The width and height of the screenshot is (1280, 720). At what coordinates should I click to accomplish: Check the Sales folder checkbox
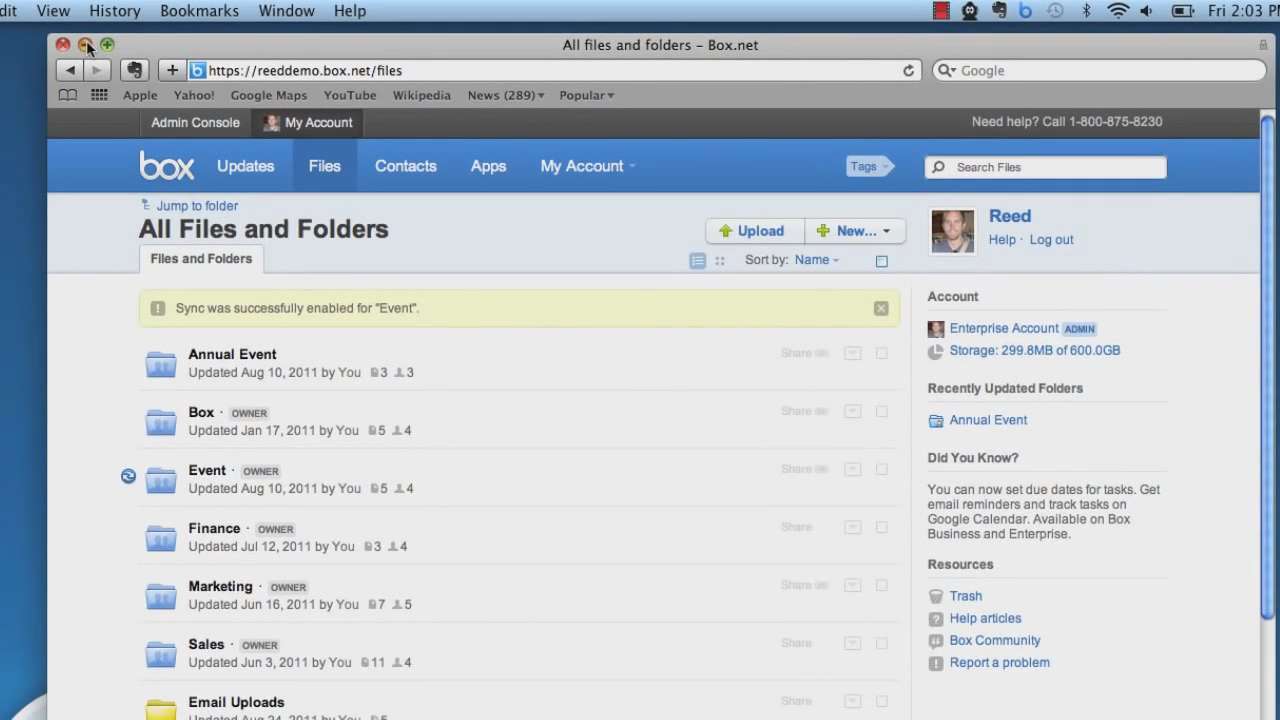coord(881,643)
